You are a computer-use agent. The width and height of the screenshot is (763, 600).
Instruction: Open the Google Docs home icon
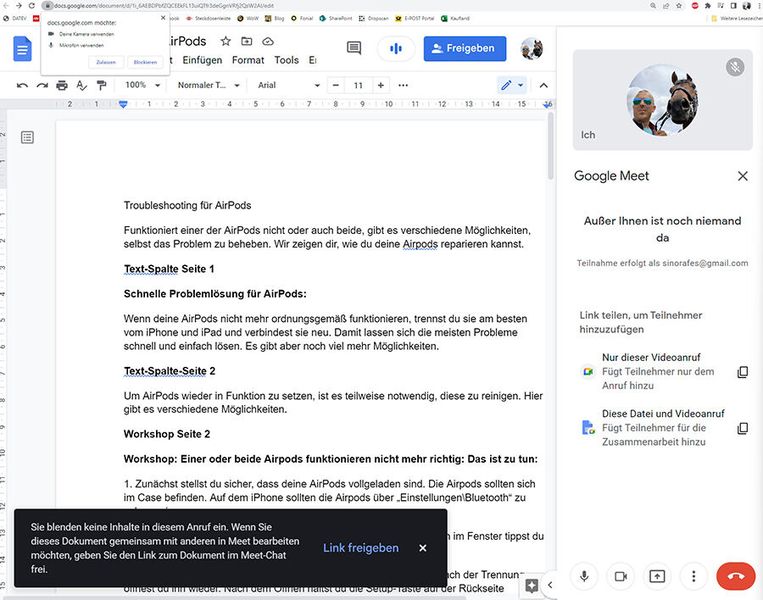(22, 49)
